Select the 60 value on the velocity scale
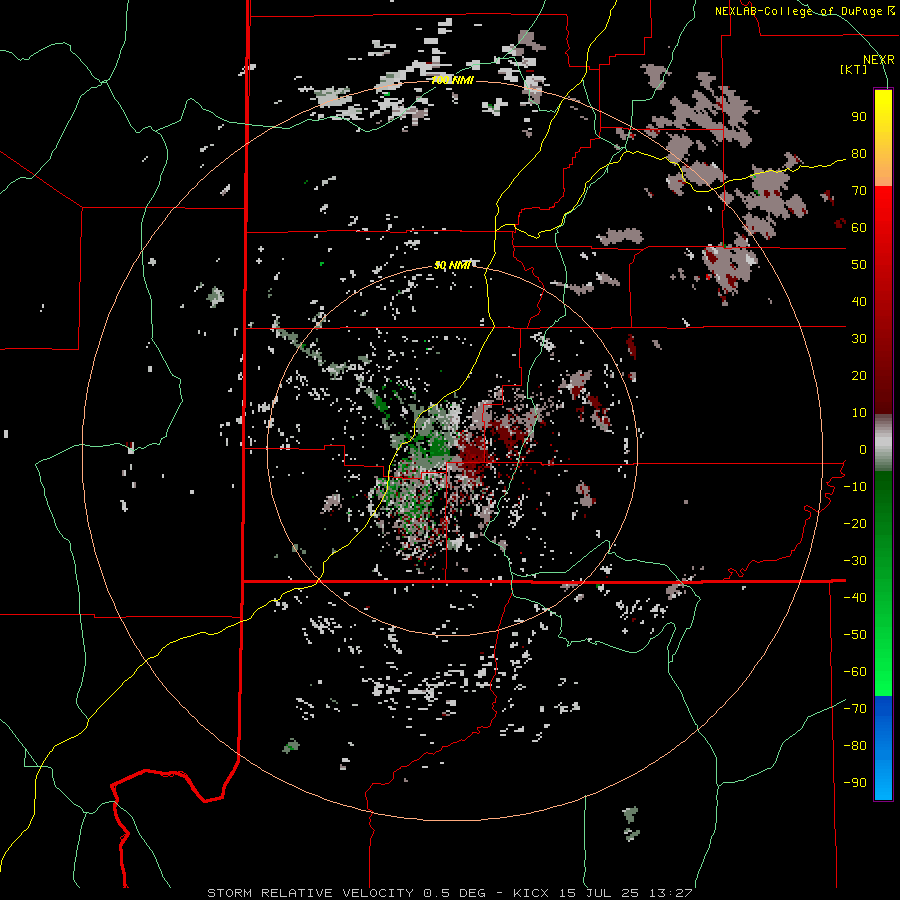 point(859,227)
